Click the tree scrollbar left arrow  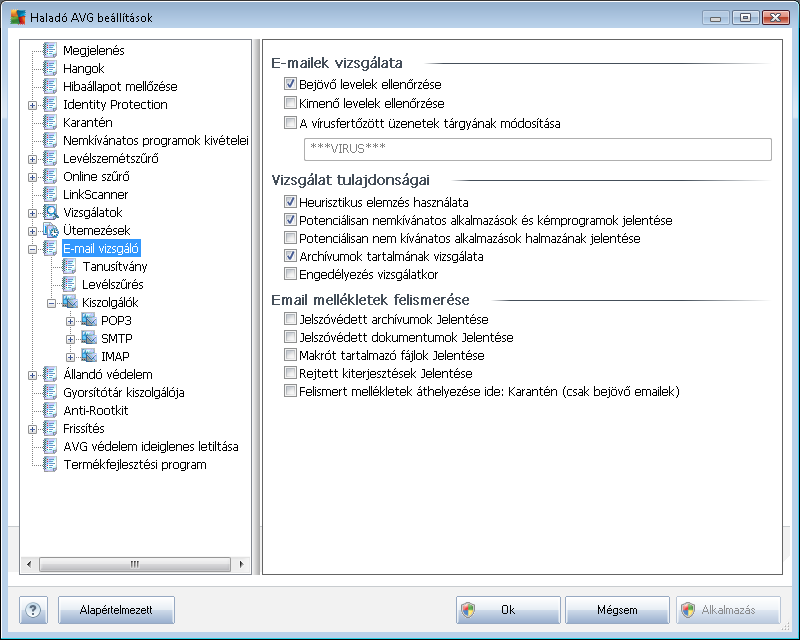click(x=29, y=564)
